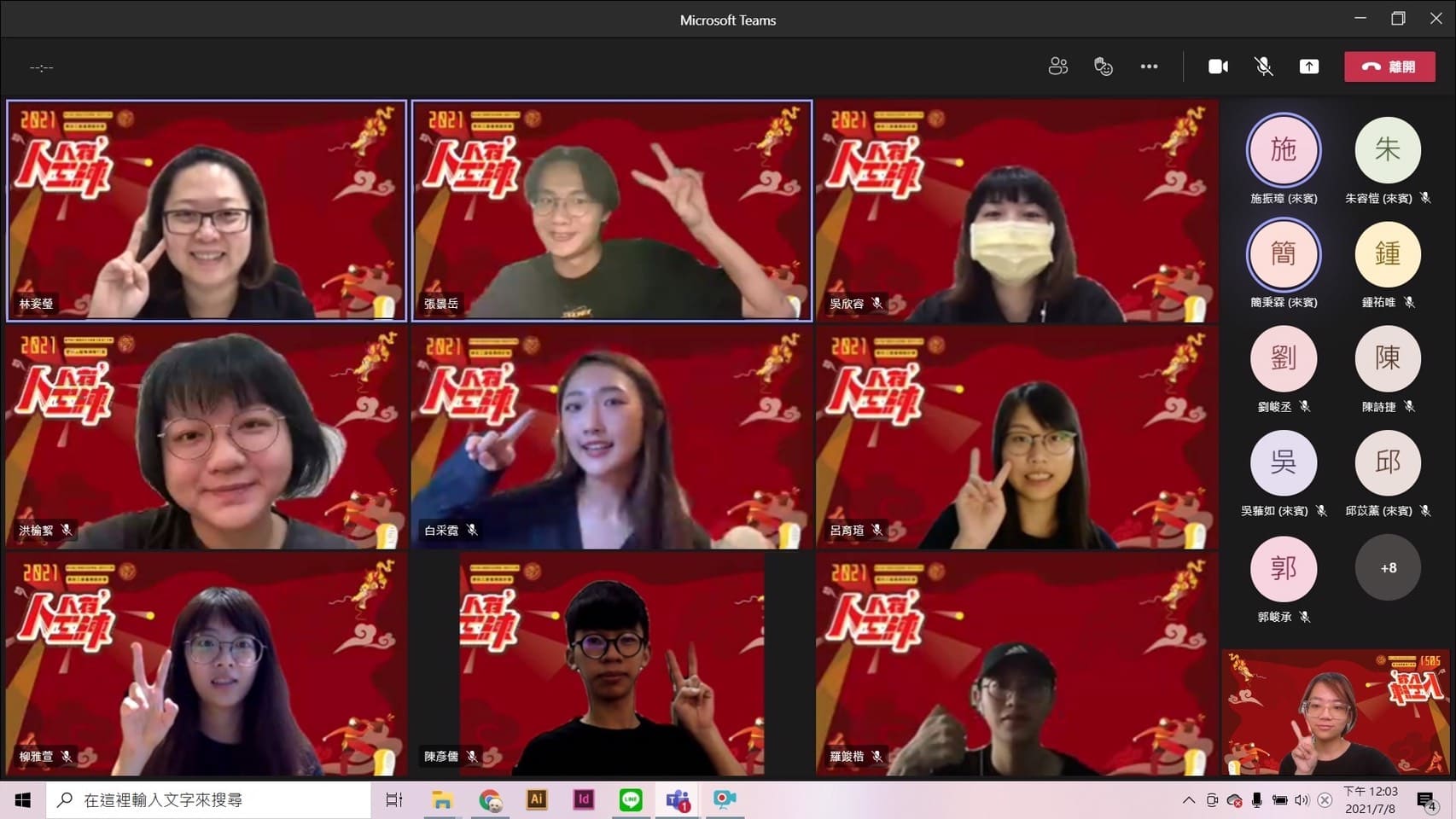Click the name label 呂育瑄
This screenshot has height=819, width=1456.
(x=847, y=531)
